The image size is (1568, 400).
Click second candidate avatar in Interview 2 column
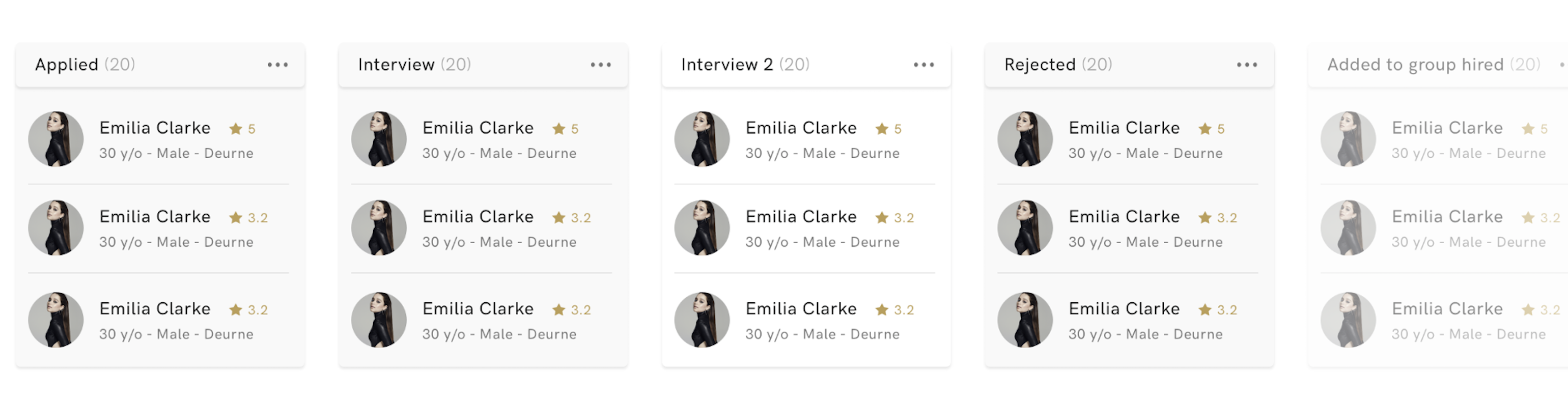pos(703,227)
